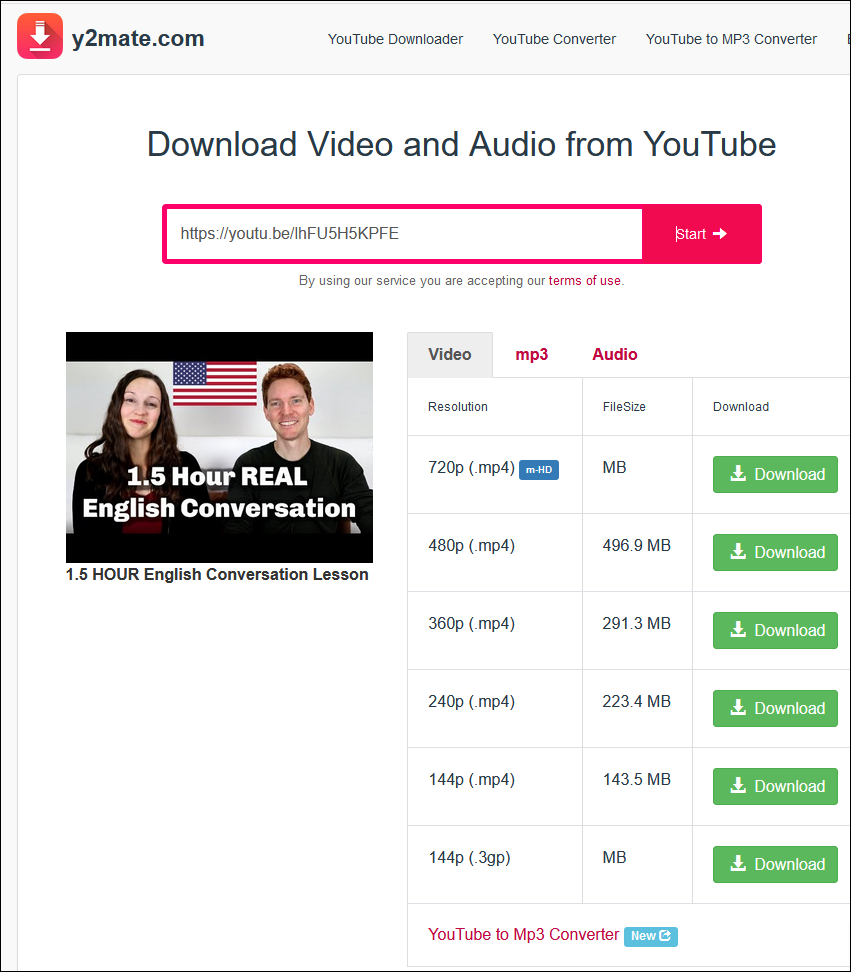Click the video title '1.5 HOUR English Conversation Lesson'
Viewport: 851px width, 972px height.
pos(217,575)
